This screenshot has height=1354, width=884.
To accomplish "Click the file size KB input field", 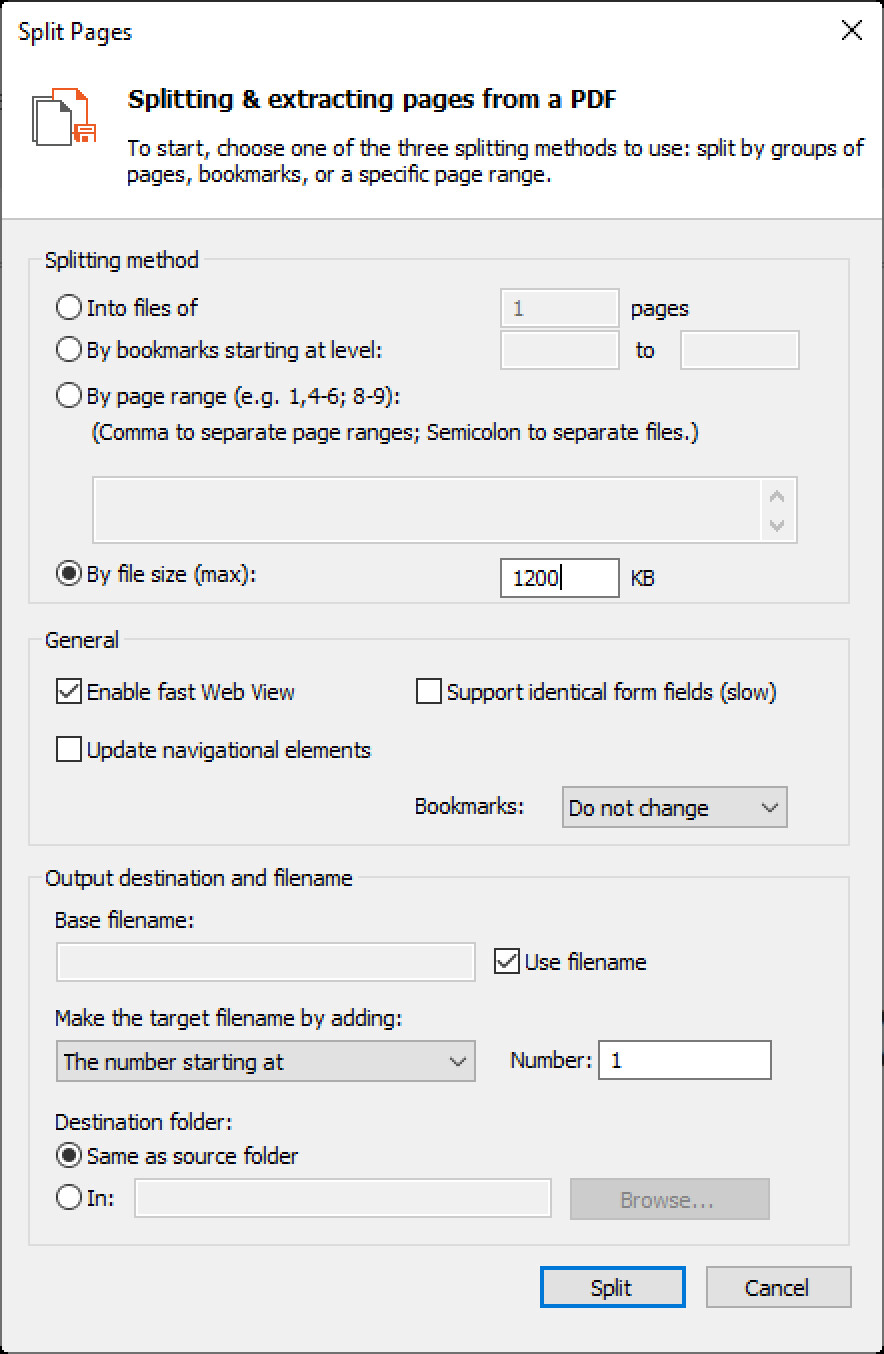I will [559, 578].
